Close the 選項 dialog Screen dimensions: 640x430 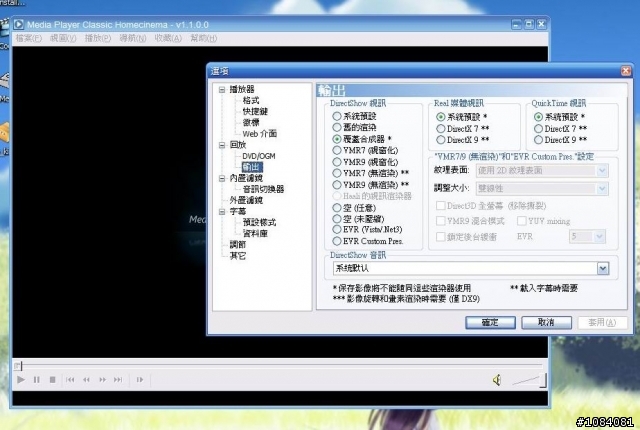[x=625, y=71]
